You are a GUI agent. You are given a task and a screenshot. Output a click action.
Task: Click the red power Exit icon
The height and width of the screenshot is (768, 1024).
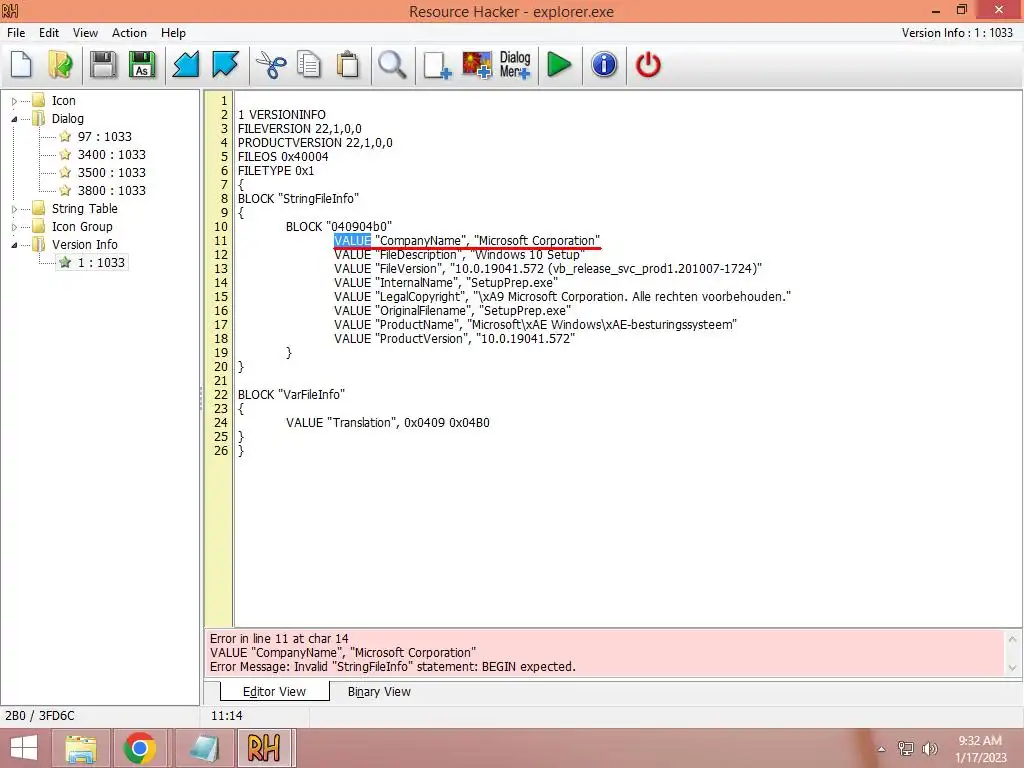(x=648, y=65)
